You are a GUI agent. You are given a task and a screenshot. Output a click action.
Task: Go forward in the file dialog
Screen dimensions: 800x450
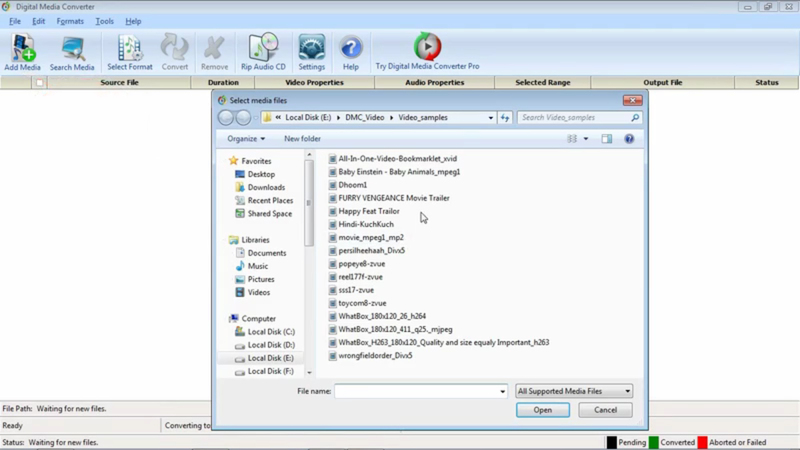243,118
